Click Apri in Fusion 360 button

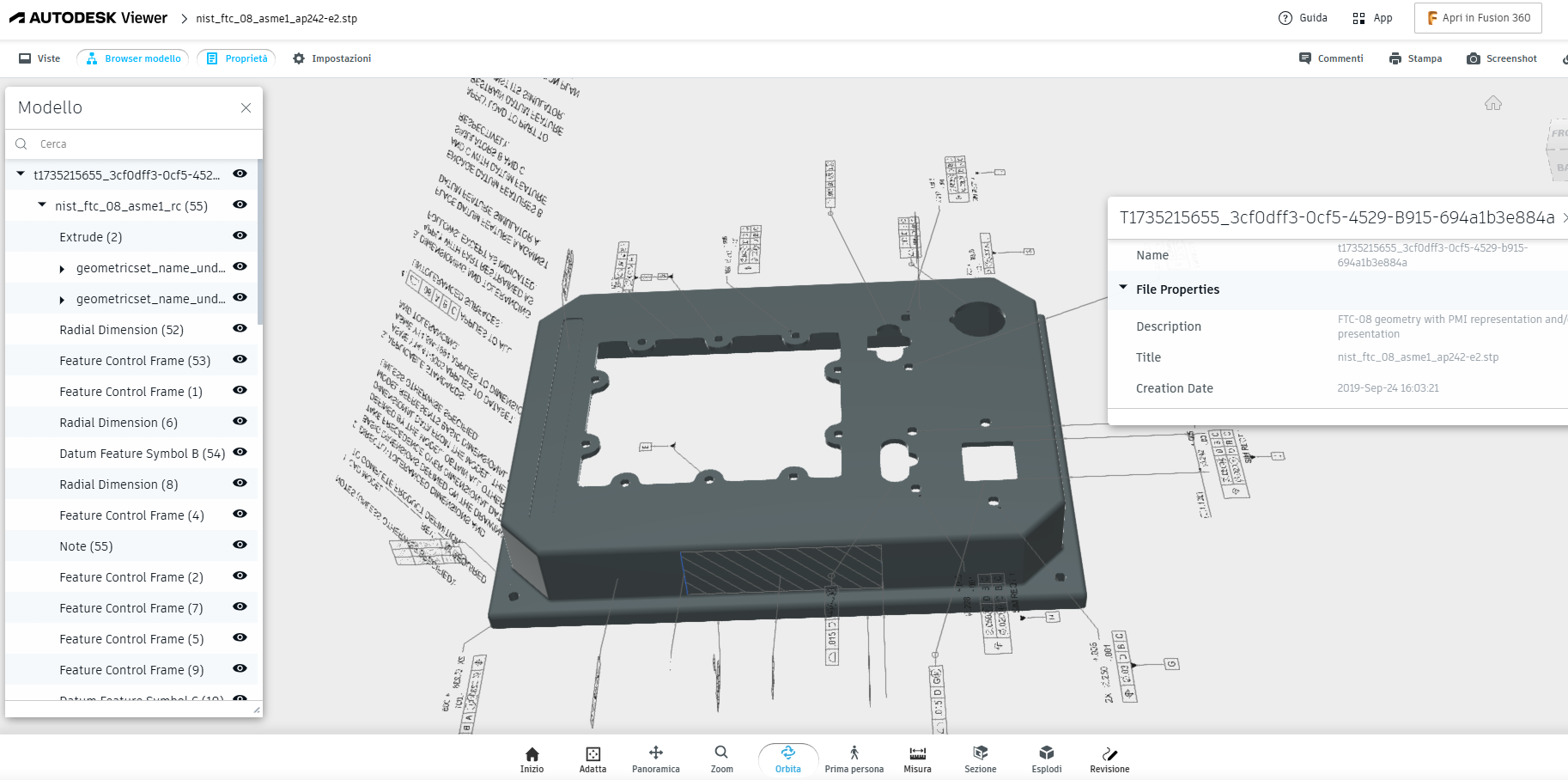pyautogui.click(x=1478, y=18)
